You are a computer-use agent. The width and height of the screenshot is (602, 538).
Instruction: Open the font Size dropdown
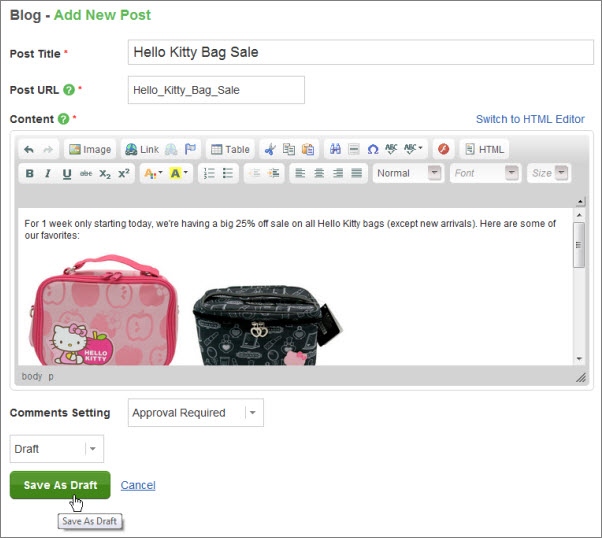549,173
